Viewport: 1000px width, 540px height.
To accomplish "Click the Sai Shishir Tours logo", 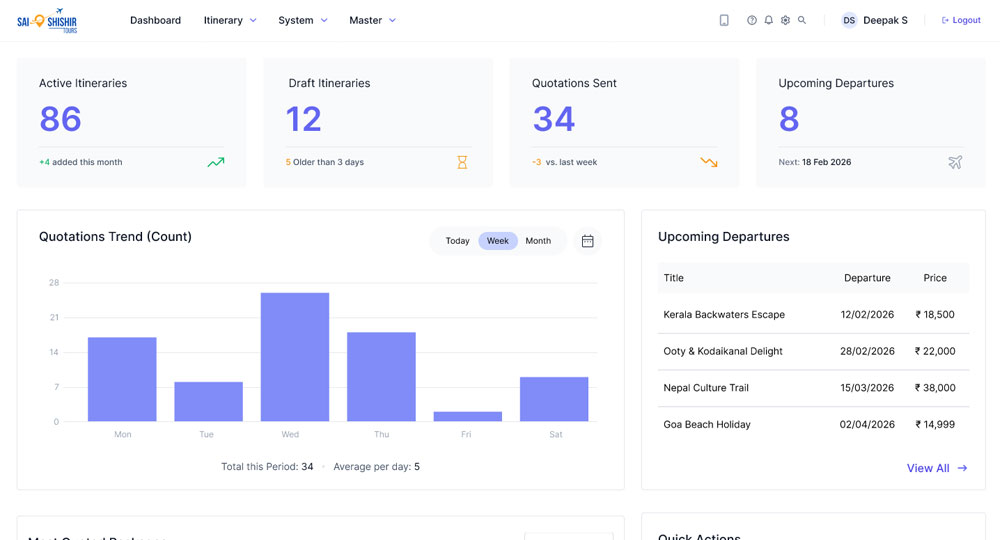I will pos(47,21).
